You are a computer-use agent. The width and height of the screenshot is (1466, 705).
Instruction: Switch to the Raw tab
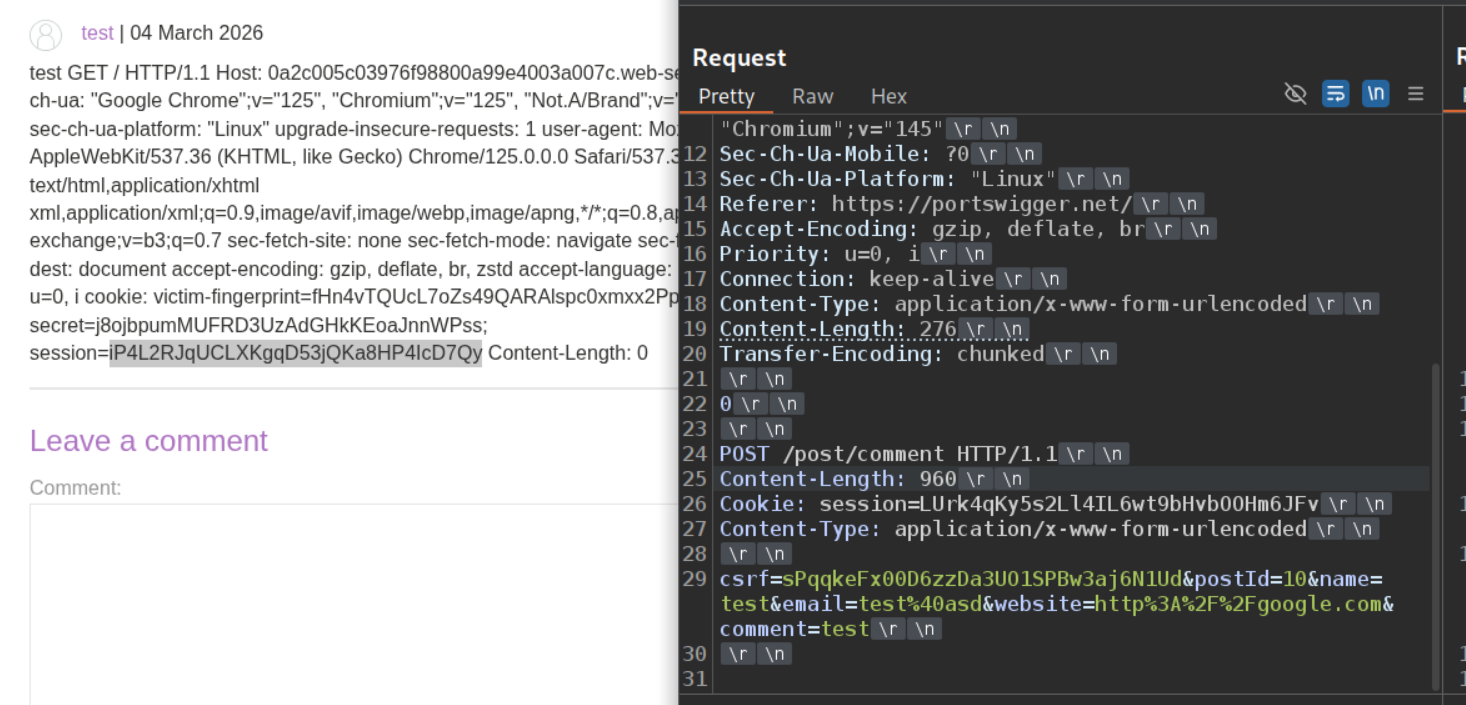click(812, 96)
